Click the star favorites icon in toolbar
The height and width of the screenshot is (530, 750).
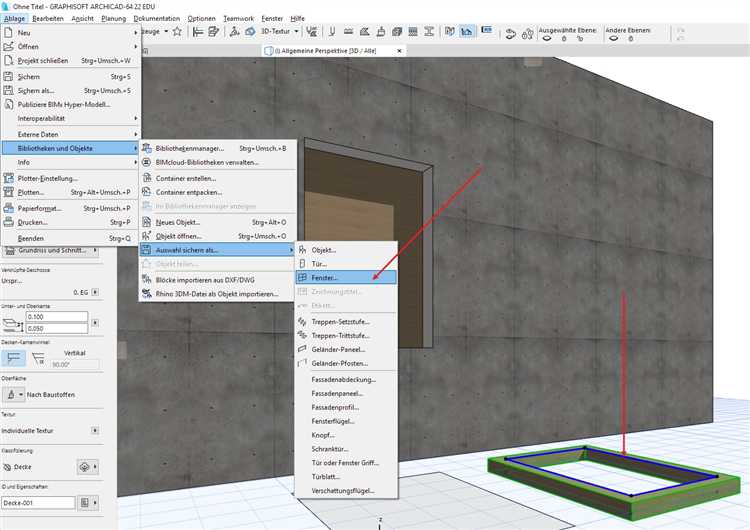pyautogui.click(x=177, y=32)
